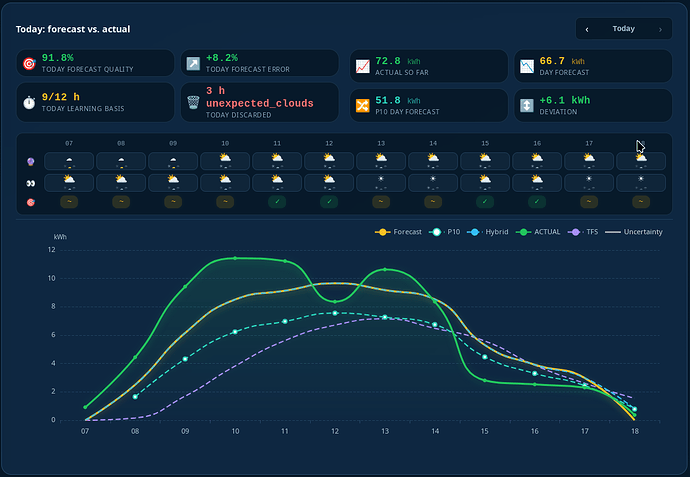Click the stopwatch icon by Today Learning Basis

(29, 103)
